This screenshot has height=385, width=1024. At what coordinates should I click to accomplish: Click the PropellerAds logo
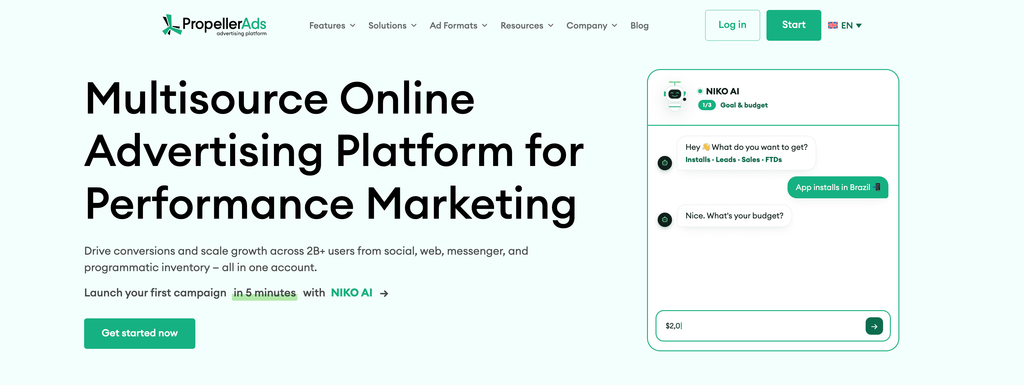pos(214,25)
